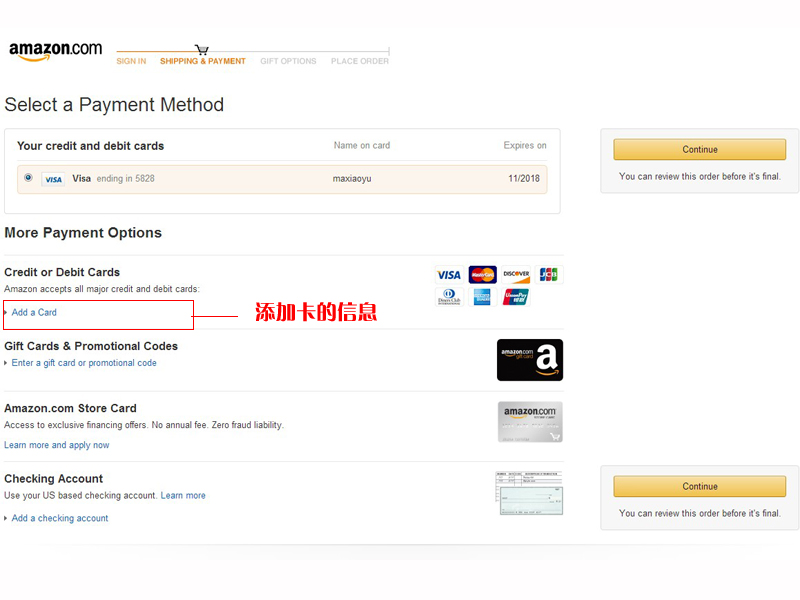Open the Shipping & Payment checkout step

203,61
